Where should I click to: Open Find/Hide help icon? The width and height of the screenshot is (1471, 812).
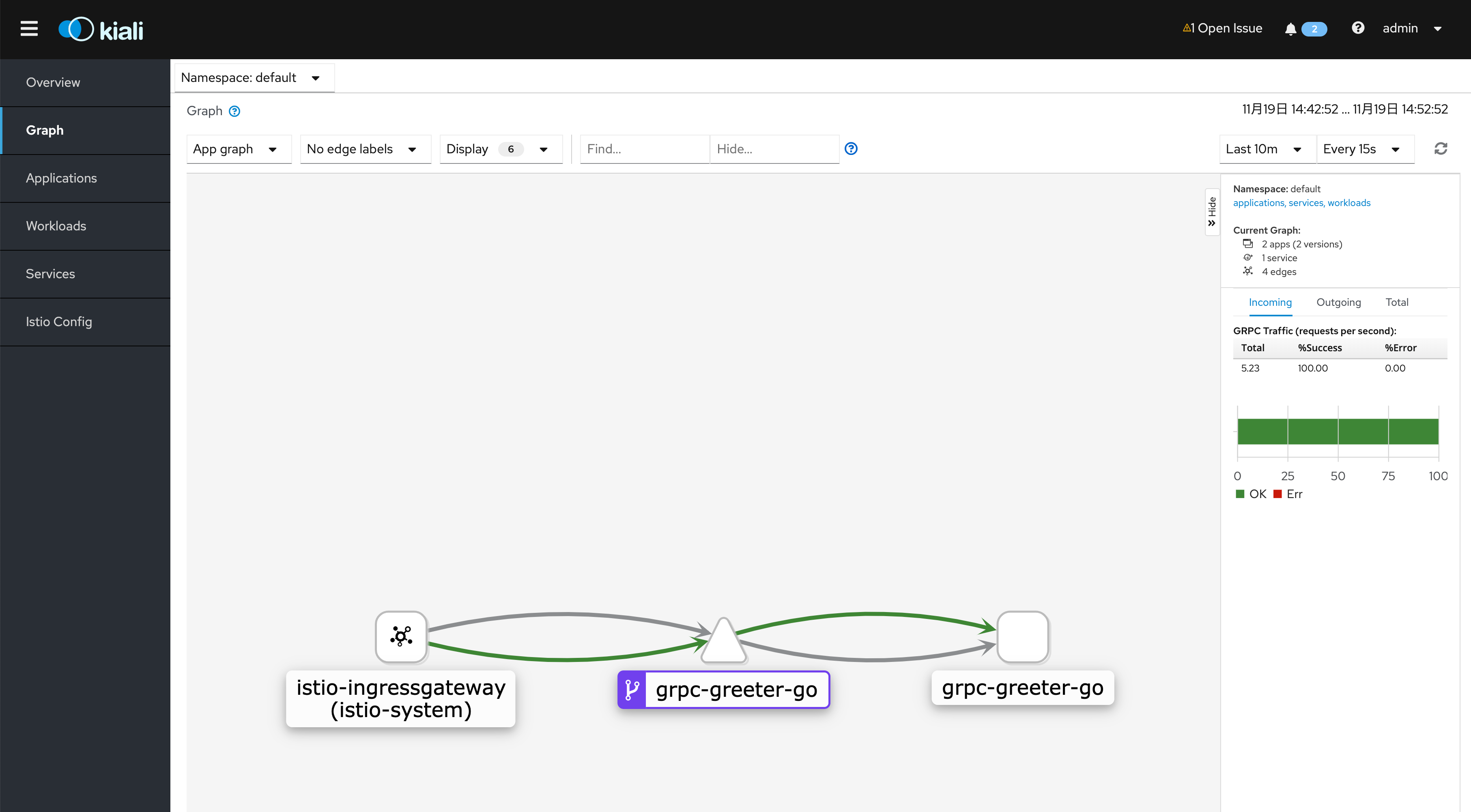851,149
